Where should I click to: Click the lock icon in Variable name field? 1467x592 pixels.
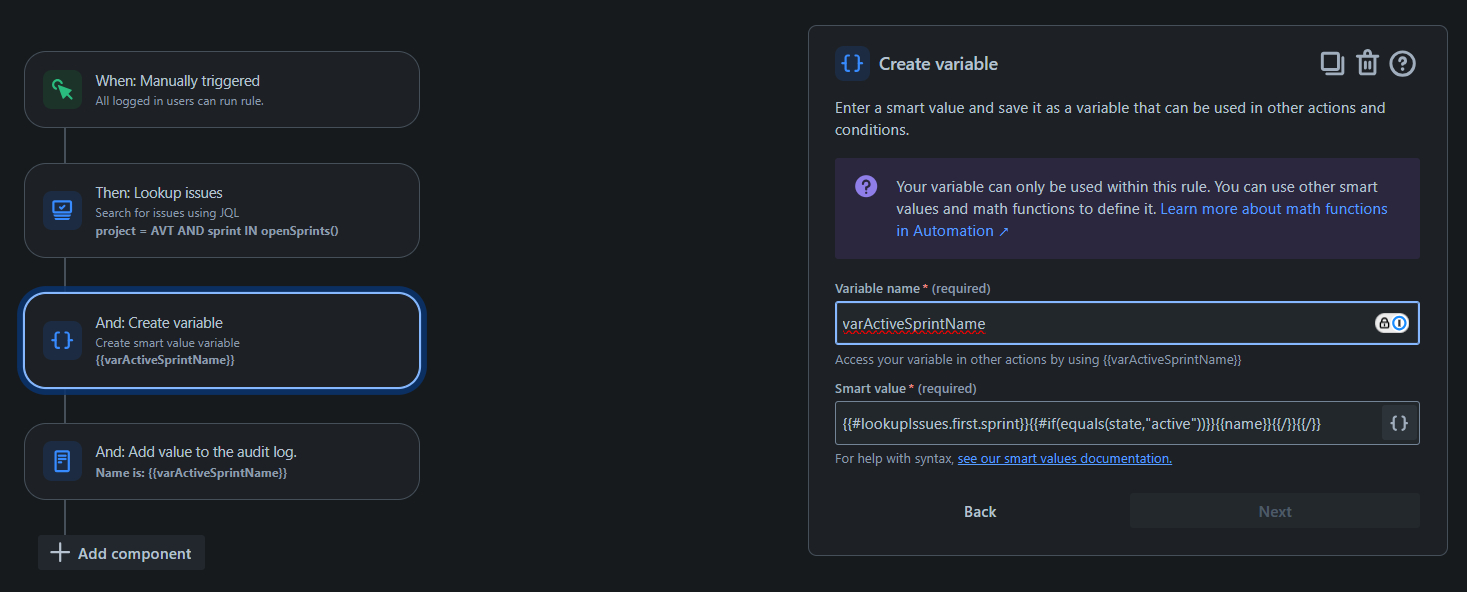pyautogui.click(x=1385, y=322)
